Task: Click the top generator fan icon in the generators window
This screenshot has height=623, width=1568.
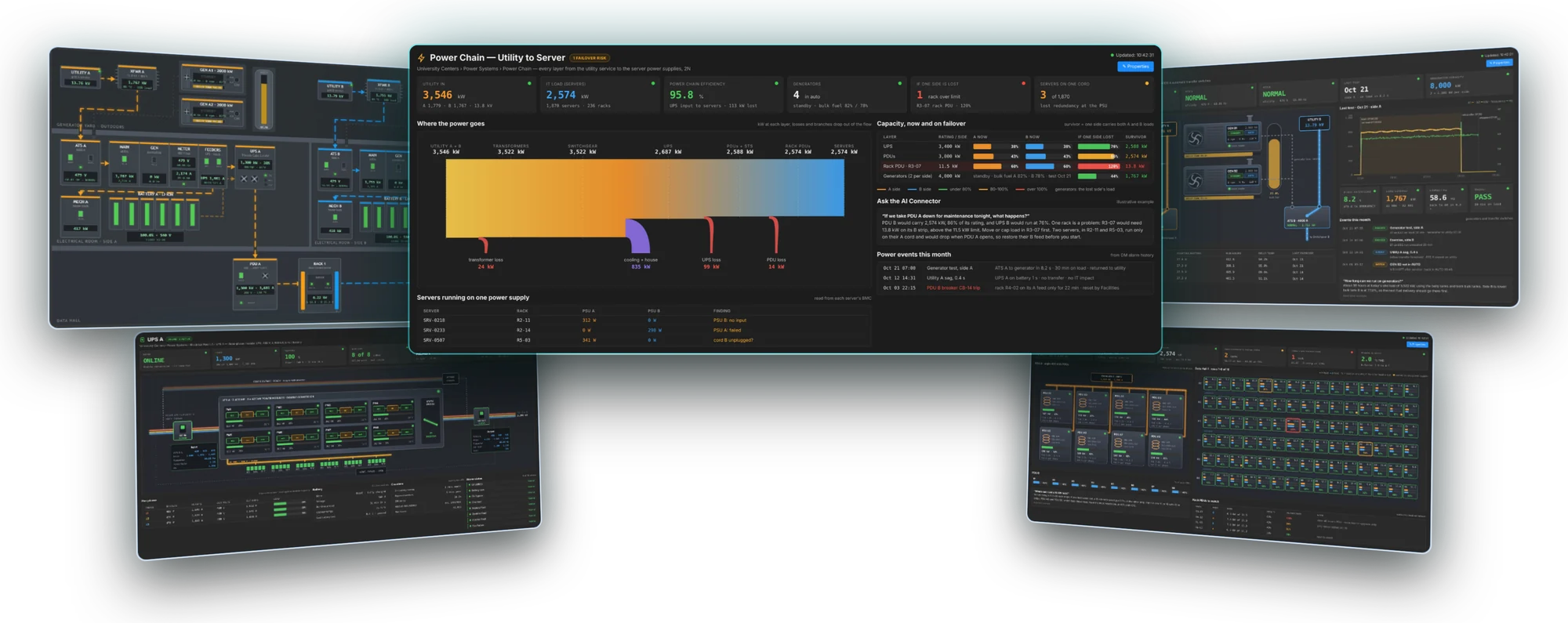Action: pos(1196,139)
